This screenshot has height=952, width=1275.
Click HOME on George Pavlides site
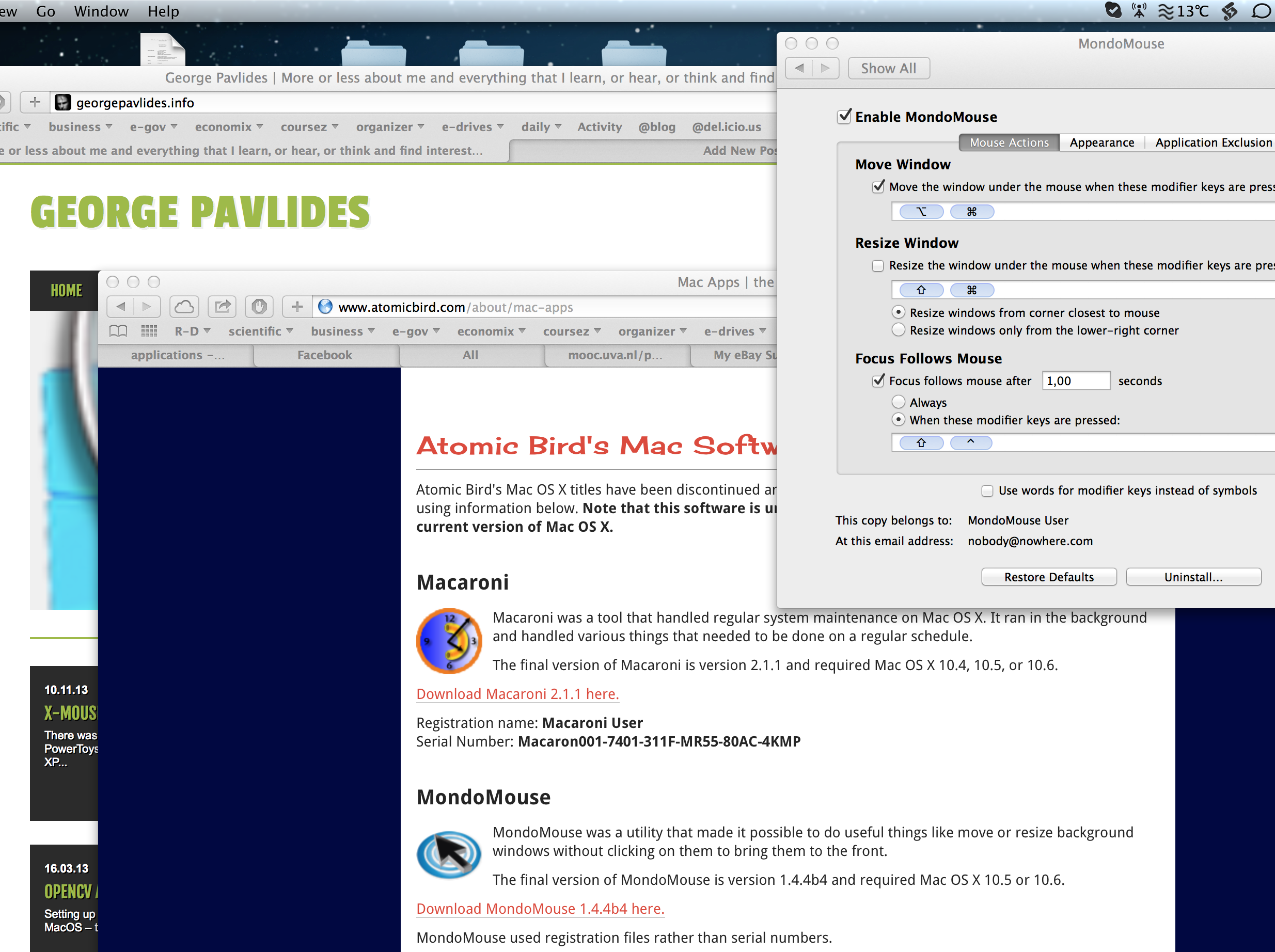66,291
